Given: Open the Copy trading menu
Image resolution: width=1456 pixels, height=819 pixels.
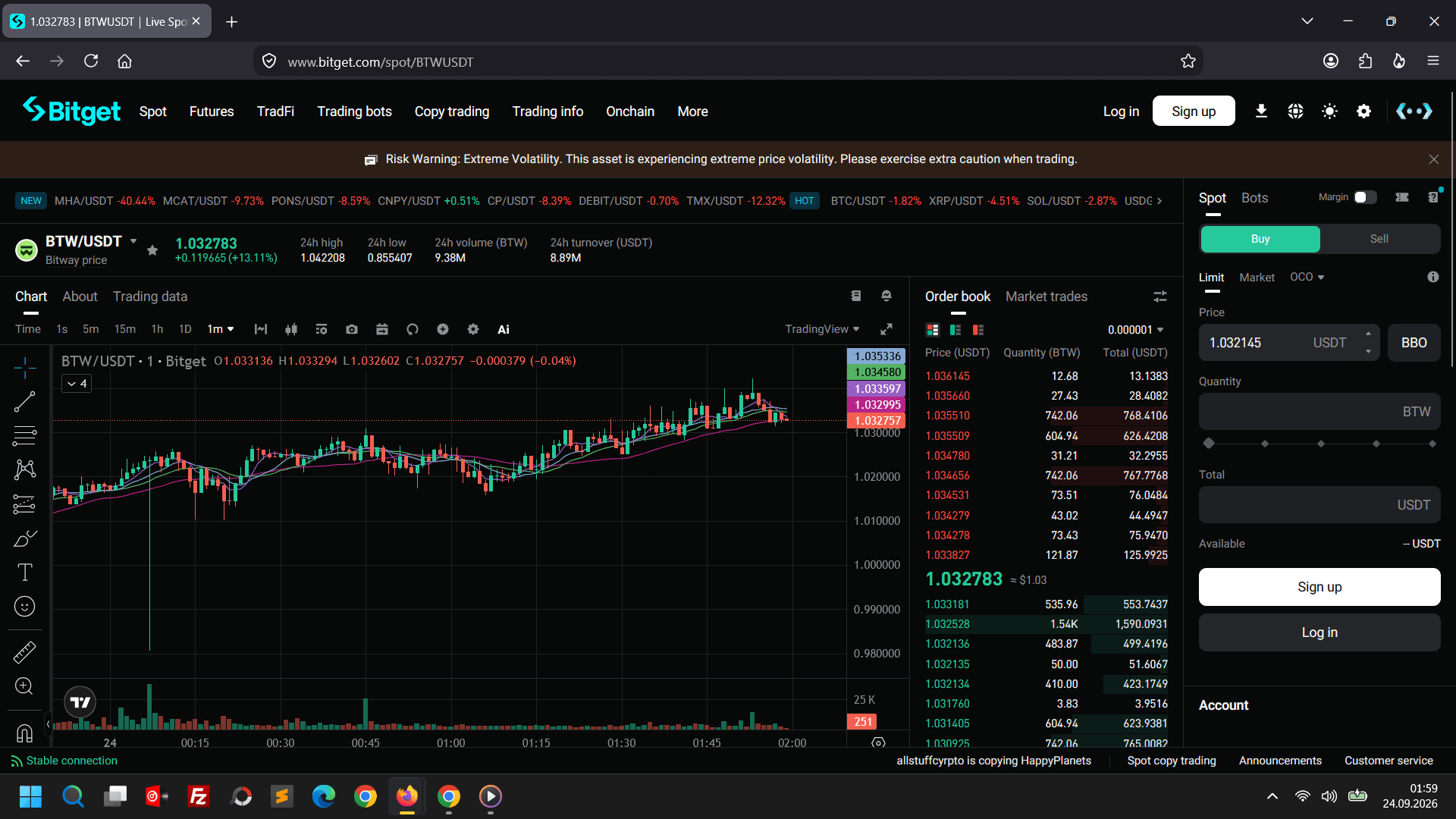Looking at the screenshot, I should (452, 111).
